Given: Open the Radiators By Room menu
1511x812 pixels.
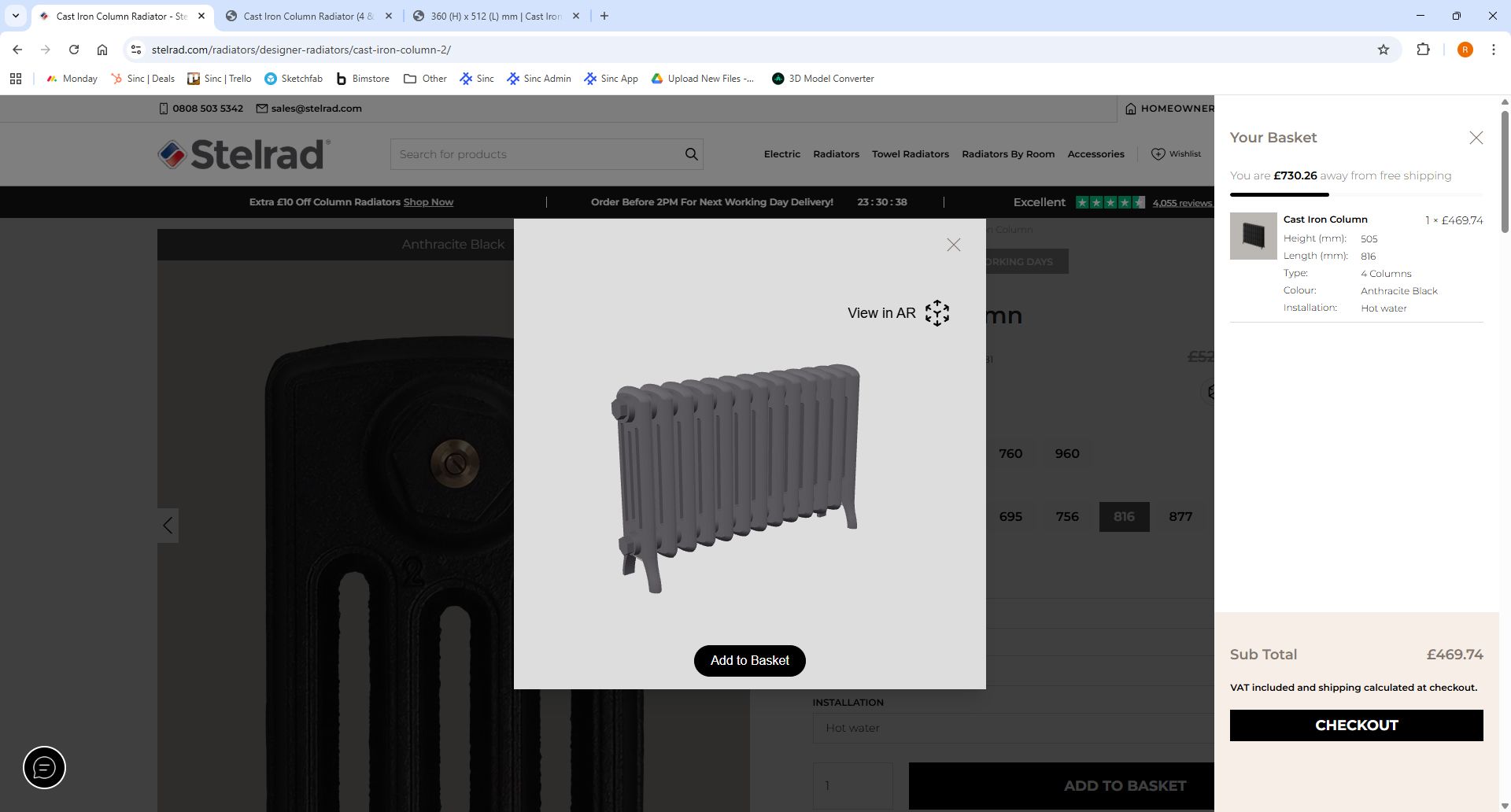Looking at the screenshot, I should tap(1007, 154).
